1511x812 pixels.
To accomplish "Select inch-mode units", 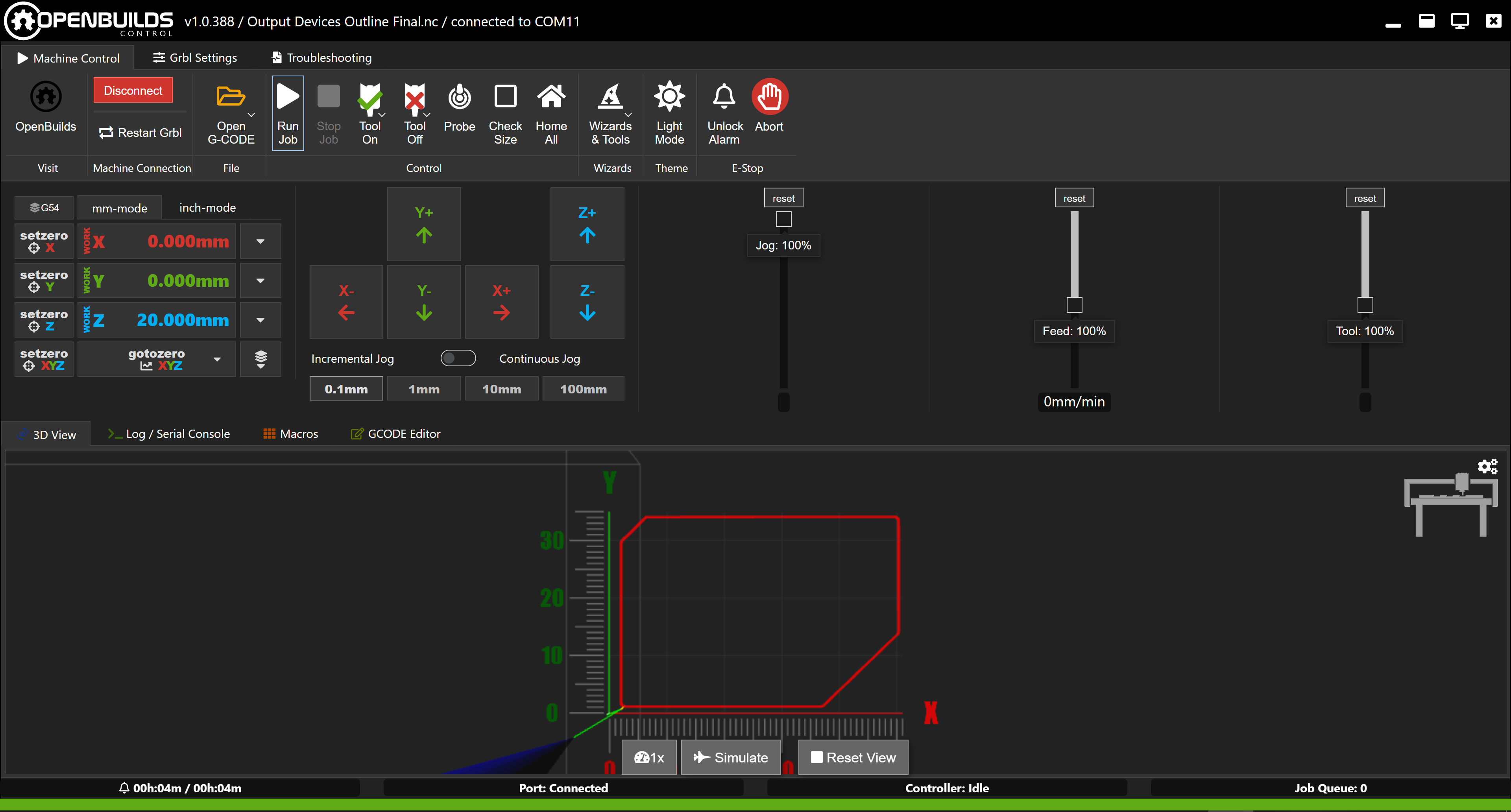I will [x=207, y=208].
